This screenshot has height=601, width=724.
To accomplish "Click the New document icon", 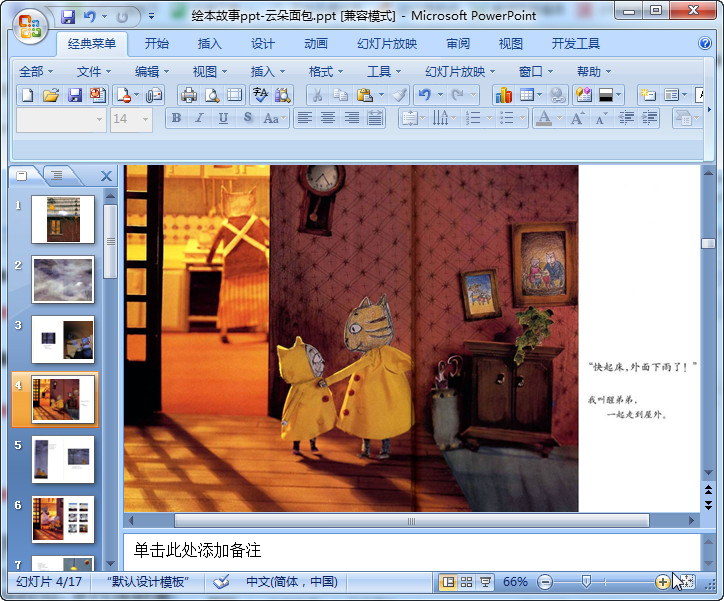I will click(x=28, y=95).
